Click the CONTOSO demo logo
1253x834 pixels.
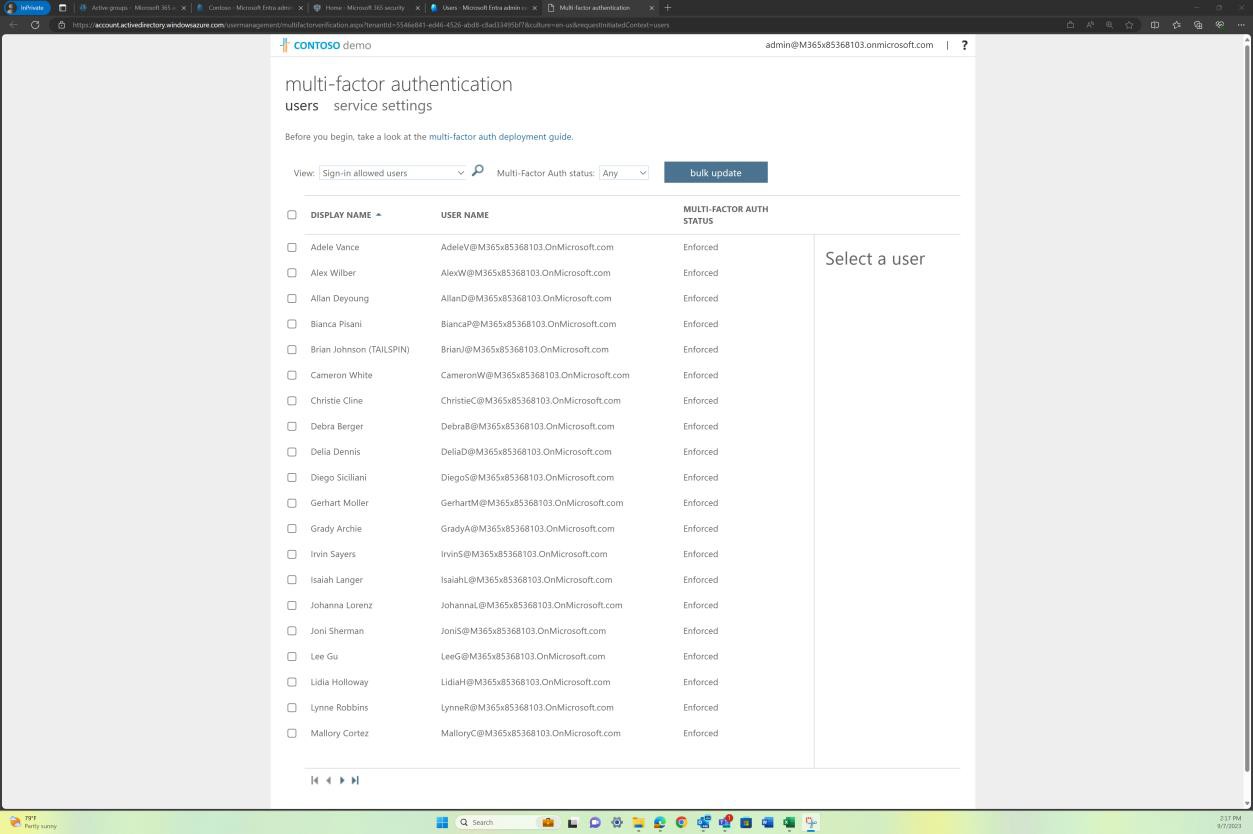326,45
